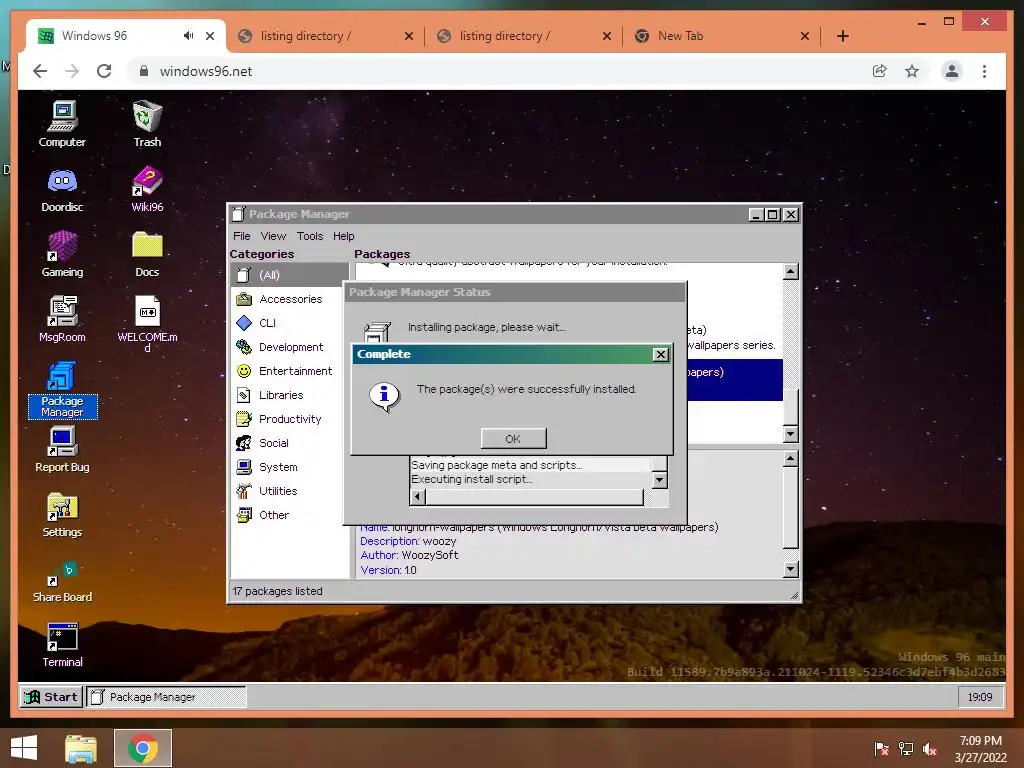Launch the Share Board desktop shortcut
This screenshot has width=1024, height=768.
coord(62,580)
